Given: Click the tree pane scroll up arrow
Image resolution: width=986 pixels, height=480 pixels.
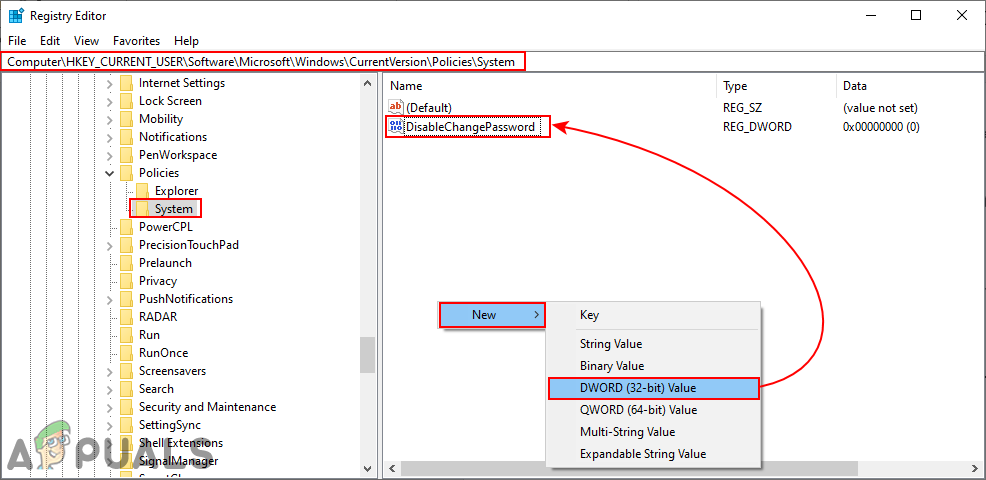Looking at the screenshot, I should (x=367, y=81).
